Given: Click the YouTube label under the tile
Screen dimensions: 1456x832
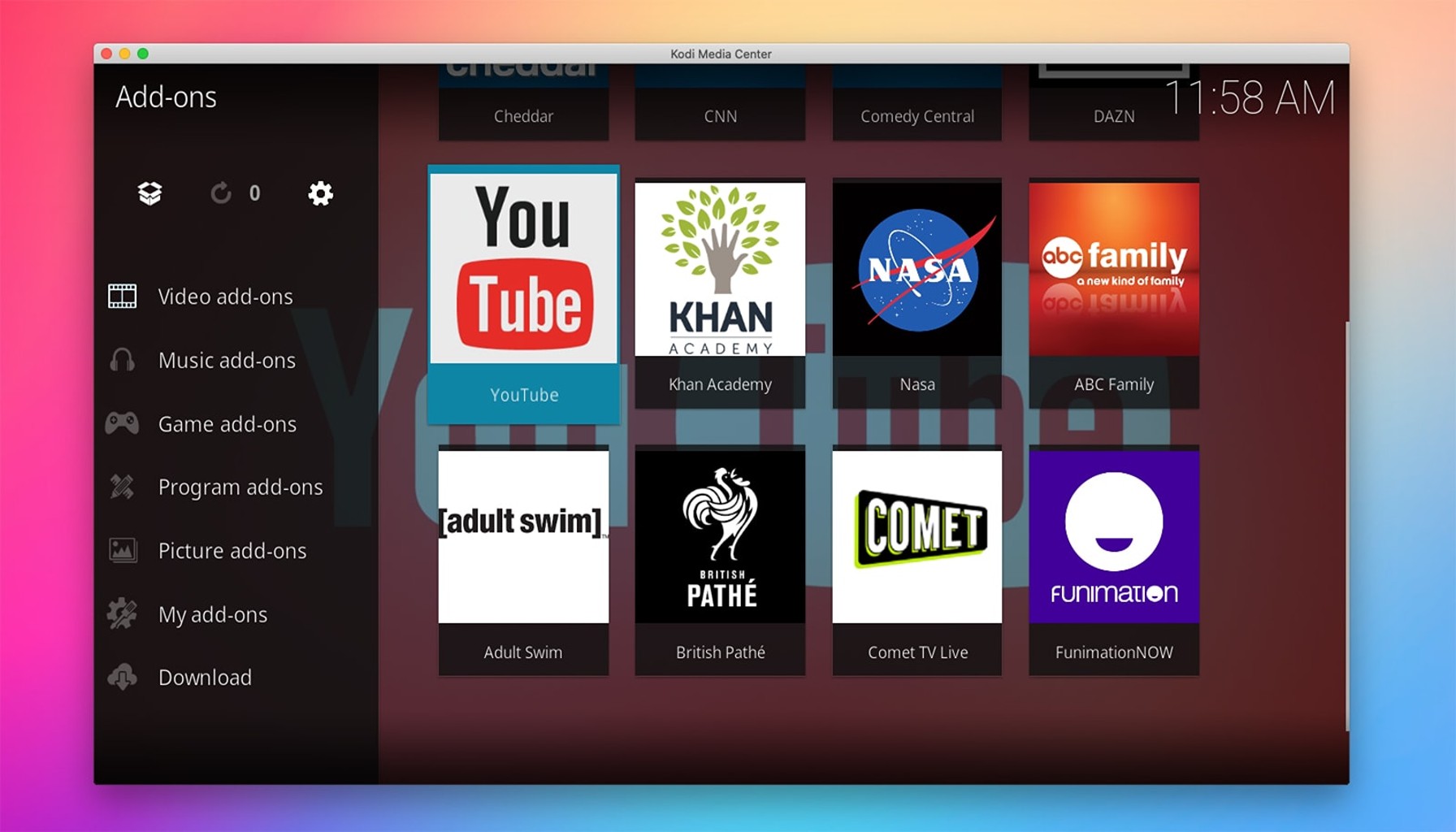Looking at the screenshot, I should 524,395.
